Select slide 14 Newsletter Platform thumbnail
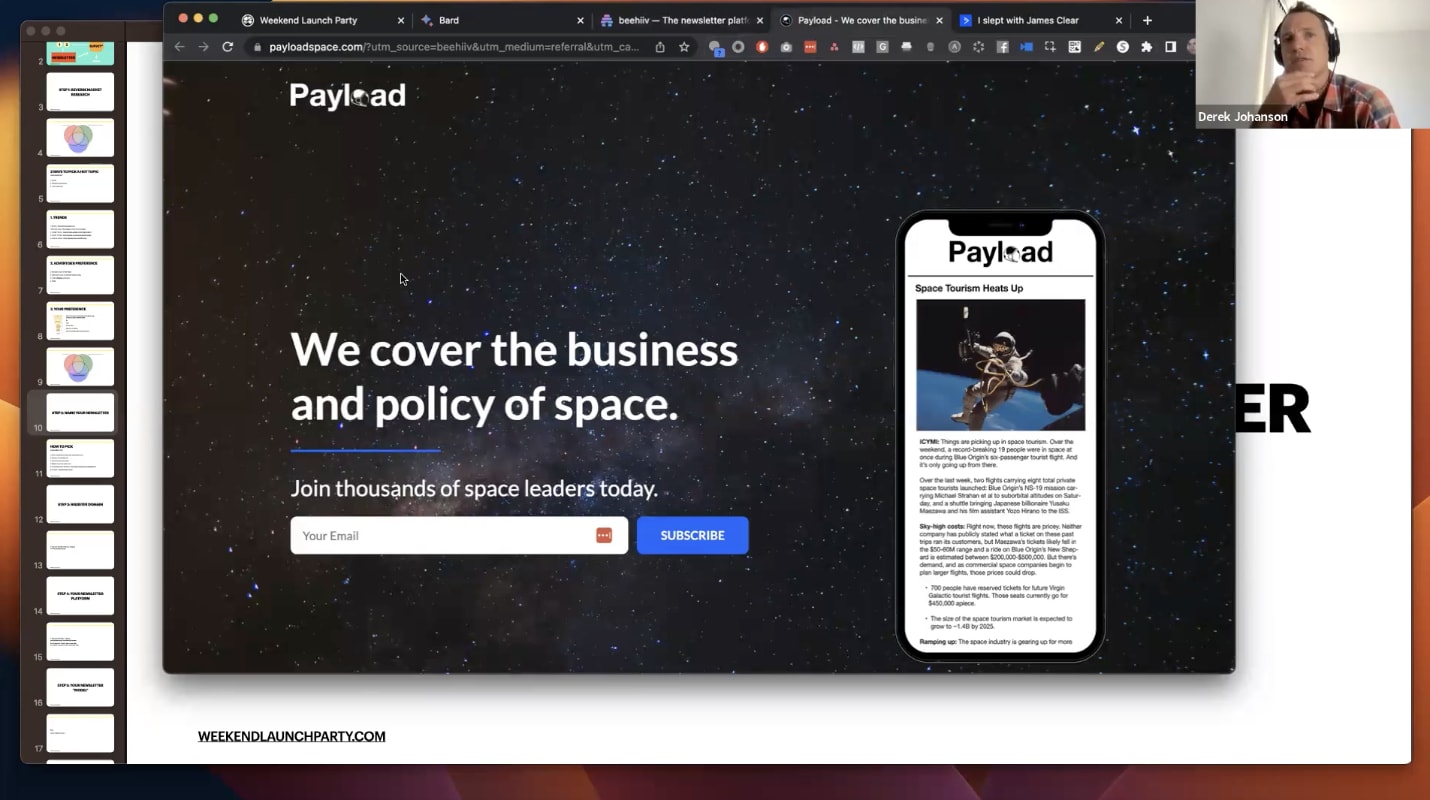1430x800 pixels. [80, 596]
